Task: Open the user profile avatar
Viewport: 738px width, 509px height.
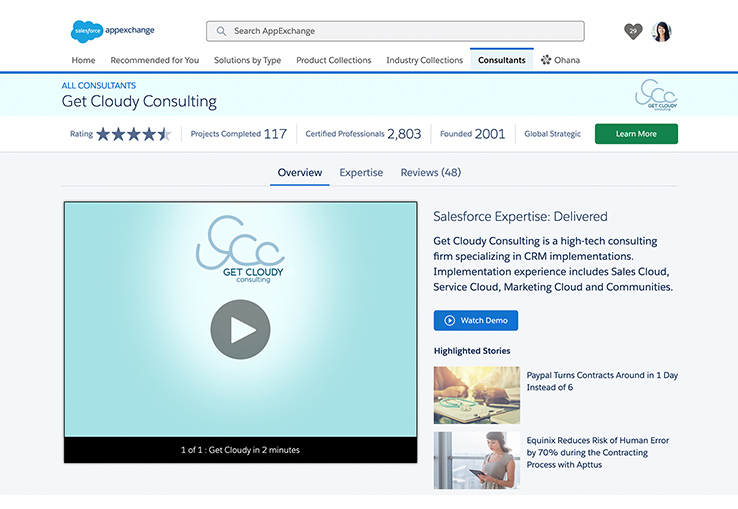Action: pyautogui.click(x=661, y=32)
